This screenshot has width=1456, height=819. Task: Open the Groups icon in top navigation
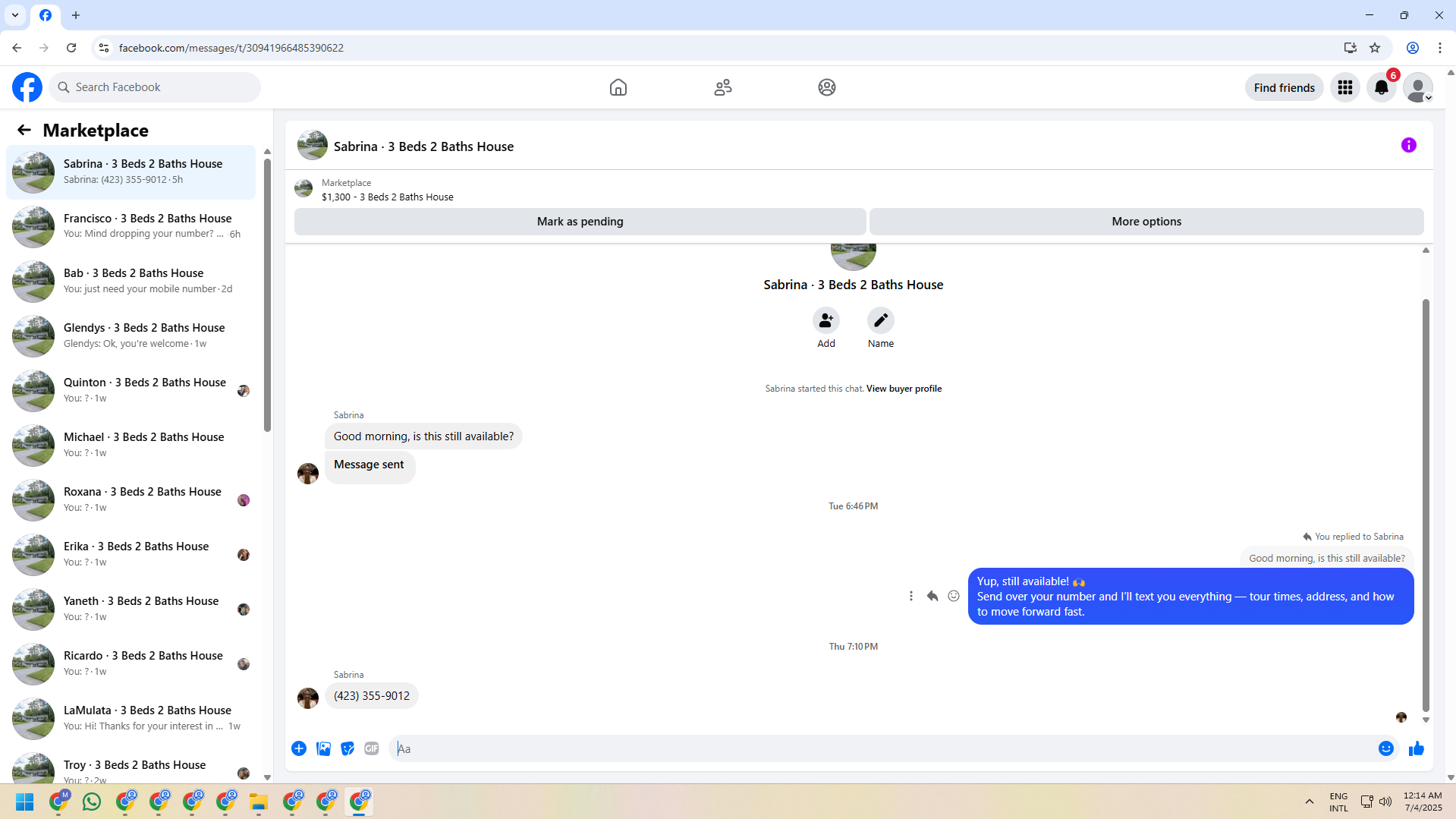pyautogui.click(x=827, y=87)
